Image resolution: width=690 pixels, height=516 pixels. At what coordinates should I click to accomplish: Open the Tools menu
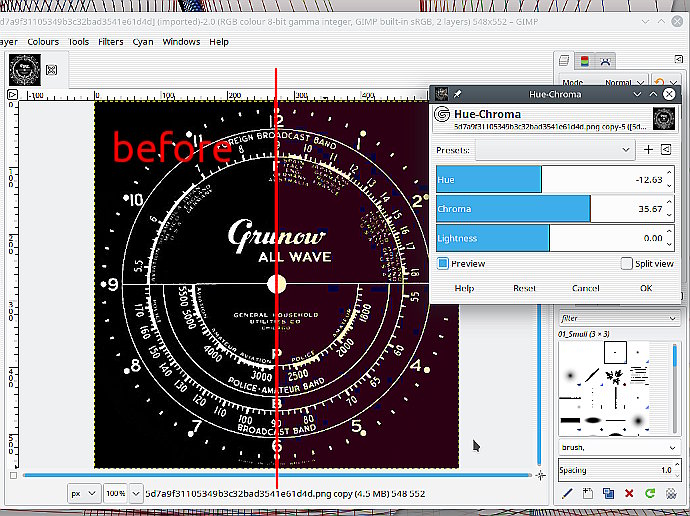(78, 42)
